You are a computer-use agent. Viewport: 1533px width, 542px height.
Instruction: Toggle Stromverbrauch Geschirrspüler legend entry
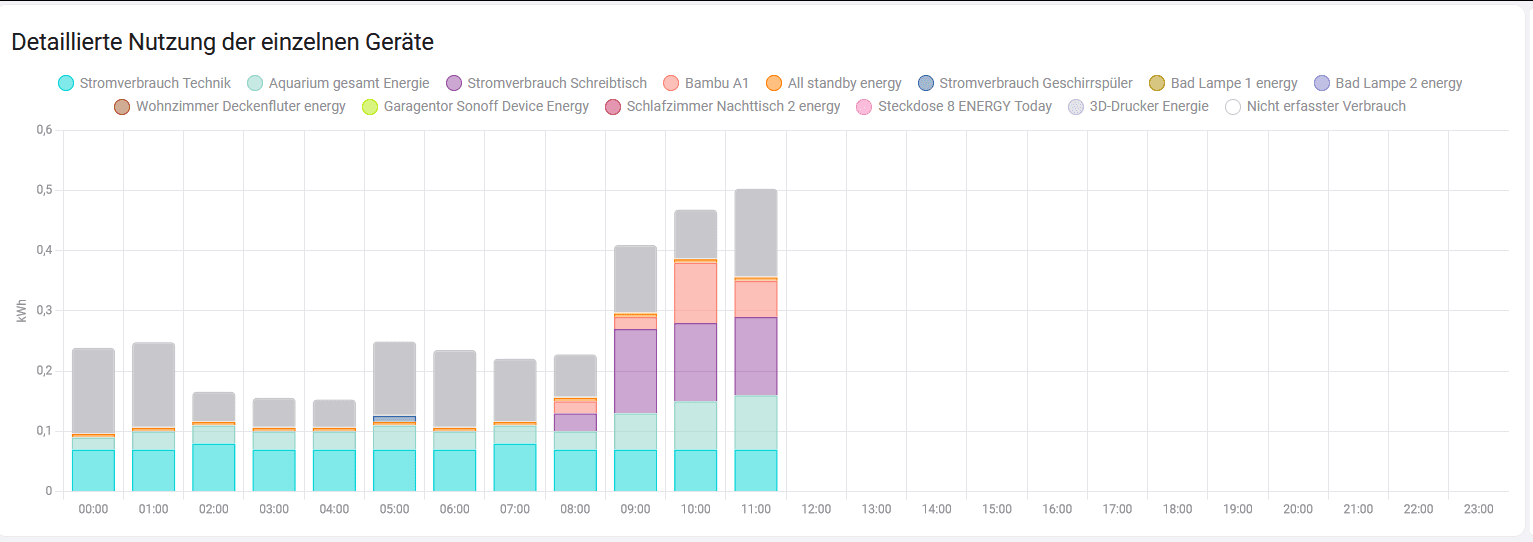(x=1025, y=83)
